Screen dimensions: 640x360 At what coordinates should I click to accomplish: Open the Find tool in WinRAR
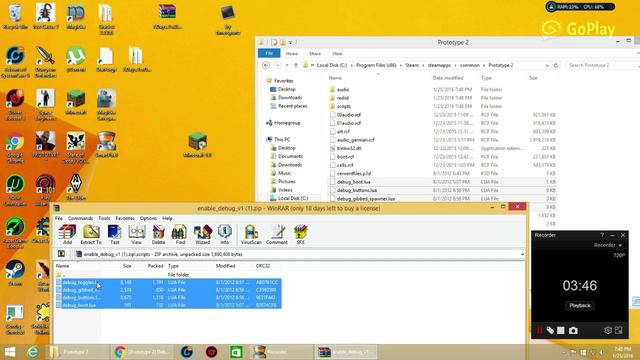click(180, 235)
